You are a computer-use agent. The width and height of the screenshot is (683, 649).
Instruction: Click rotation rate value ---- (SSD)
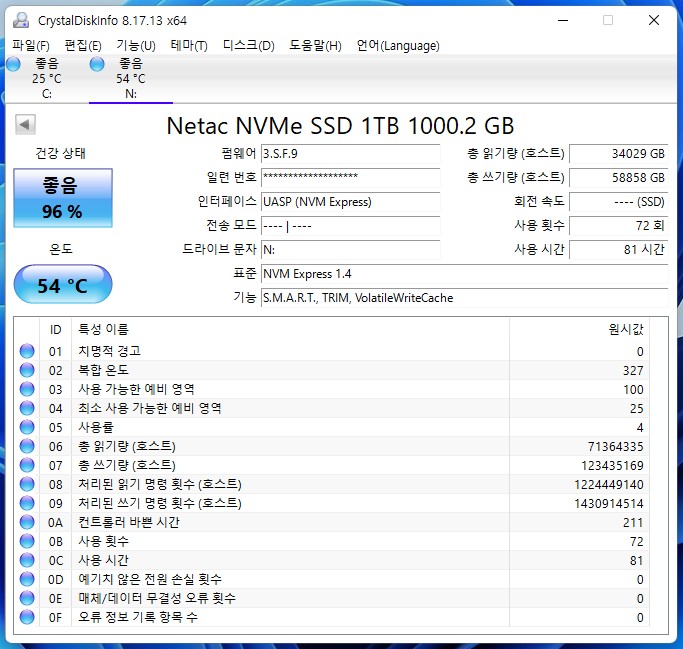619,202
